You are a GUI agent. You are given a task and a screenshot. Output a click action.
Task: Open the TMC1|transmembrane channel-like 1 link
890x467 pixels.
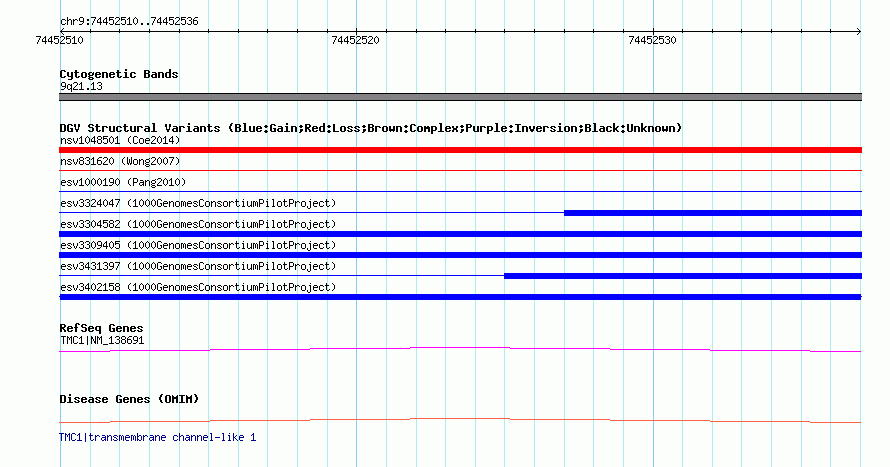click(157, 437)
